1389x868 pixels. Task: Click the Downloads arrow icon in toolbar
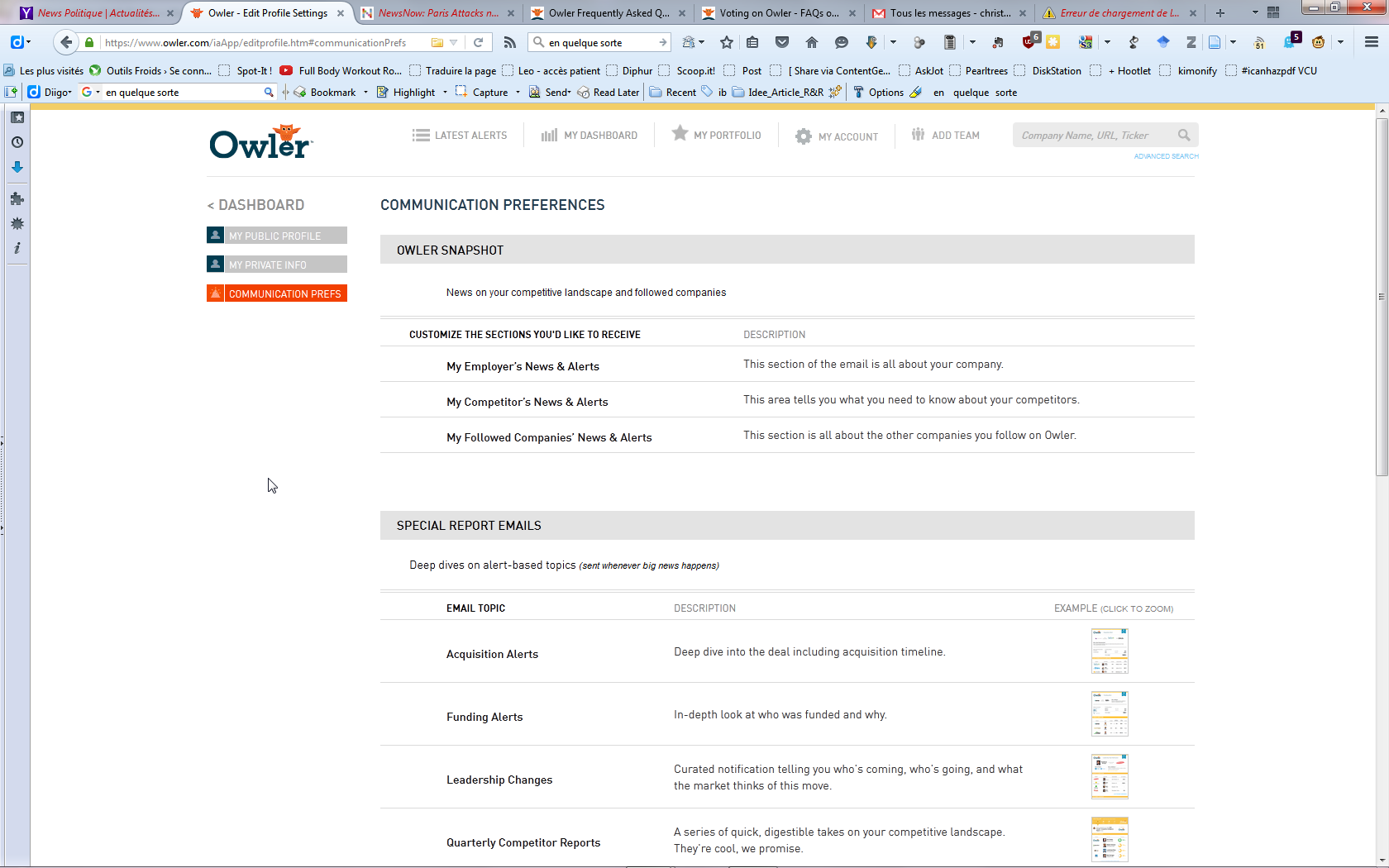(x=871, y=42)
